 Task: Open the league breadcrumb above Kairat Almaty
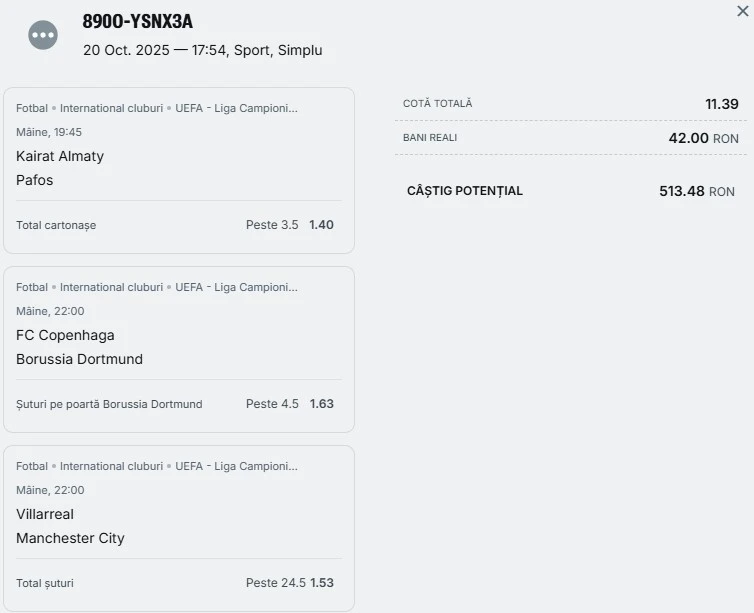(157, 108)
